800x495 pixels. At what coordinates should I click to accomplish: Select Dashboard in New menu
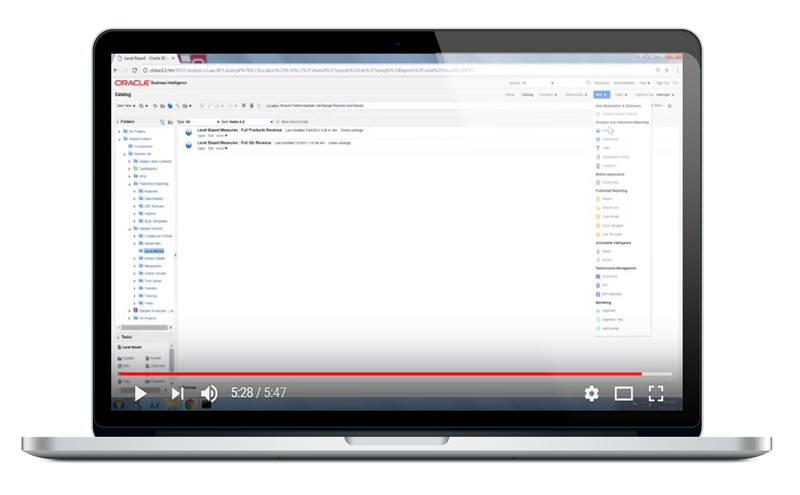pos(609,139)
